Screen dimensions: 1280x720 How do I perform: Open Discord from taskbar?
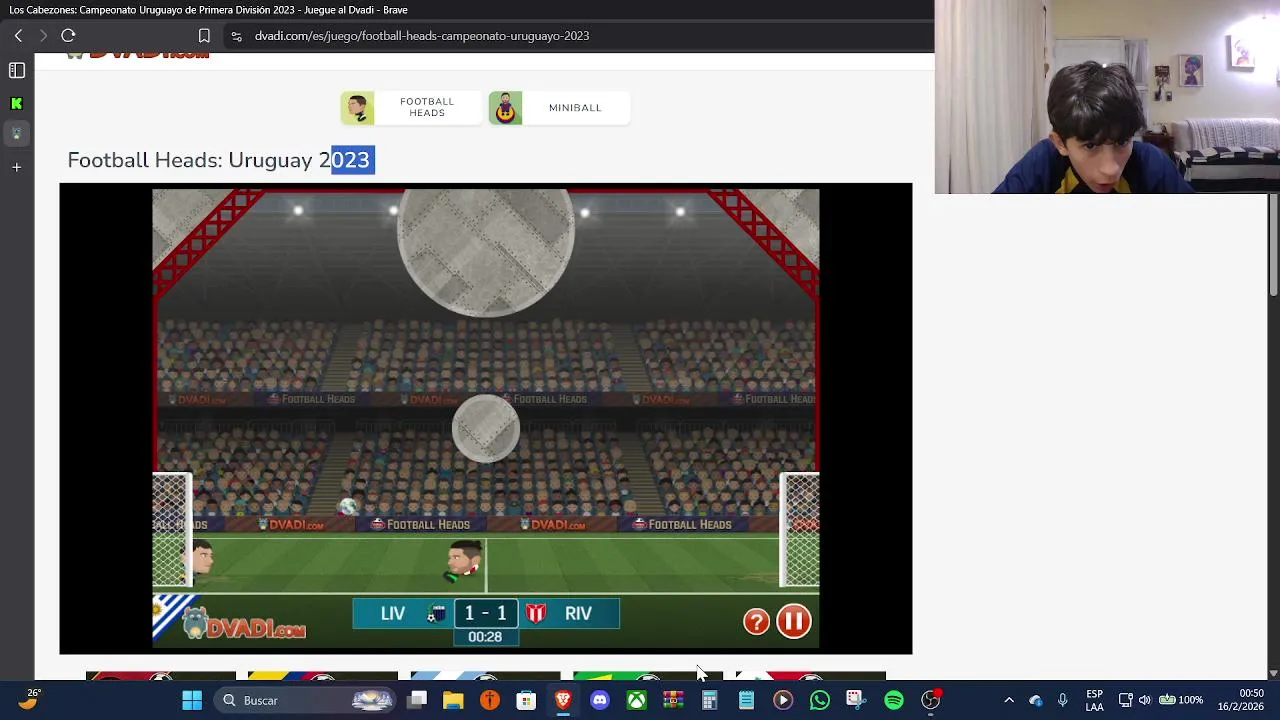pos(600,700)
